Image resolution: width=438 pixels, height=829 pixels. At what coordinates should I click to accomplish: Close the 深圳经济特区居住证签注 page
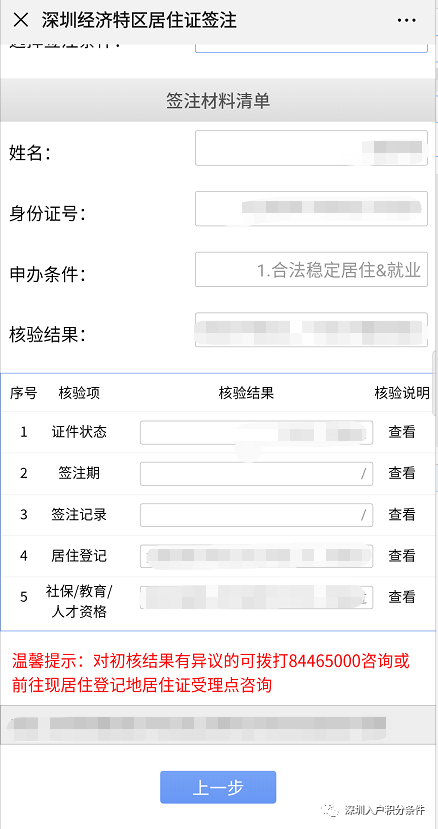point(21,20)
